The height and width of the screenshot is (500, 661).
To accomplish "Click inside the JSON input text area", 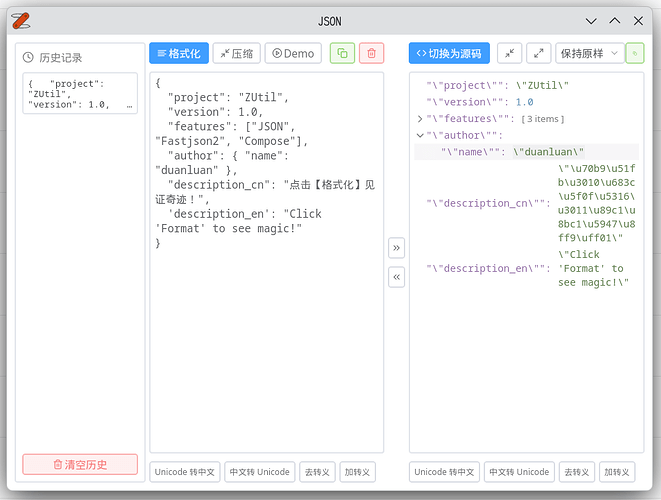I will [266, 262].
